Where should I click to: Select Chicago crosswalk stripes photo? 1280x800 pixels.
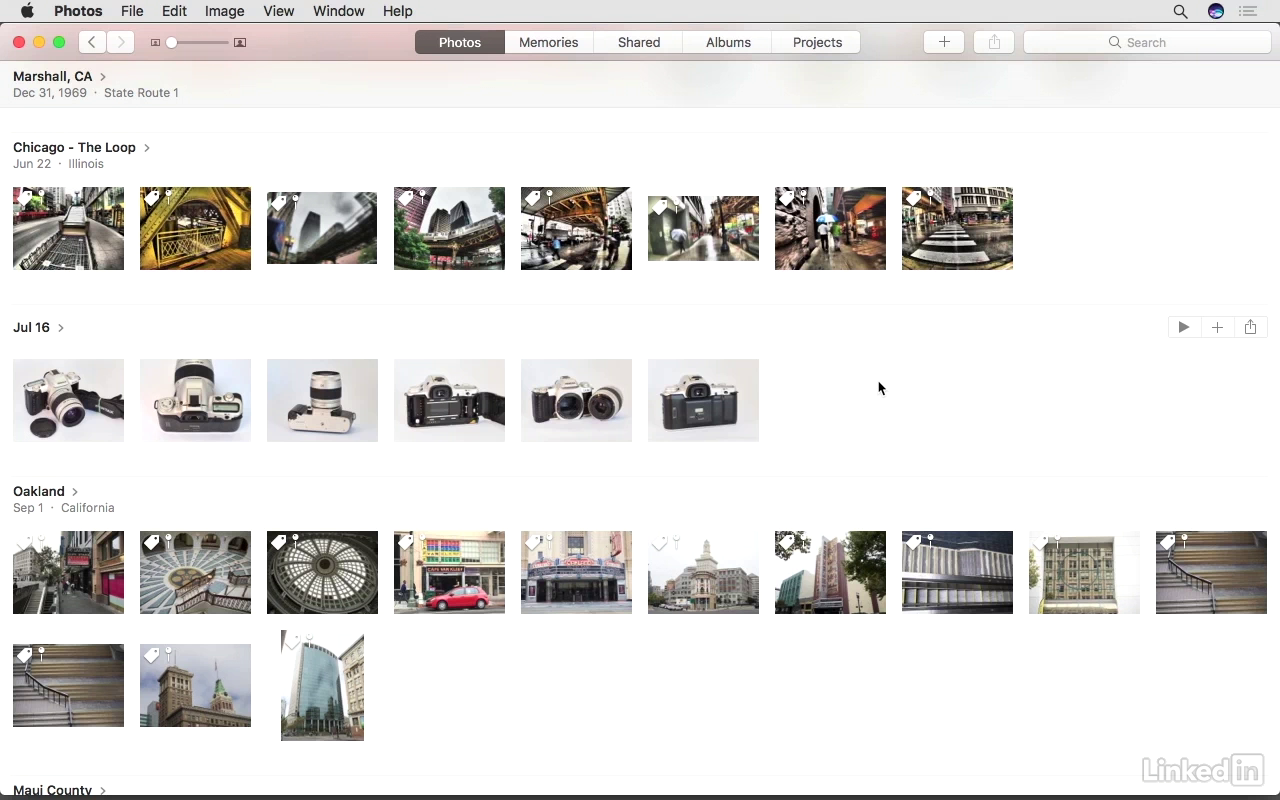coord(957,228)
